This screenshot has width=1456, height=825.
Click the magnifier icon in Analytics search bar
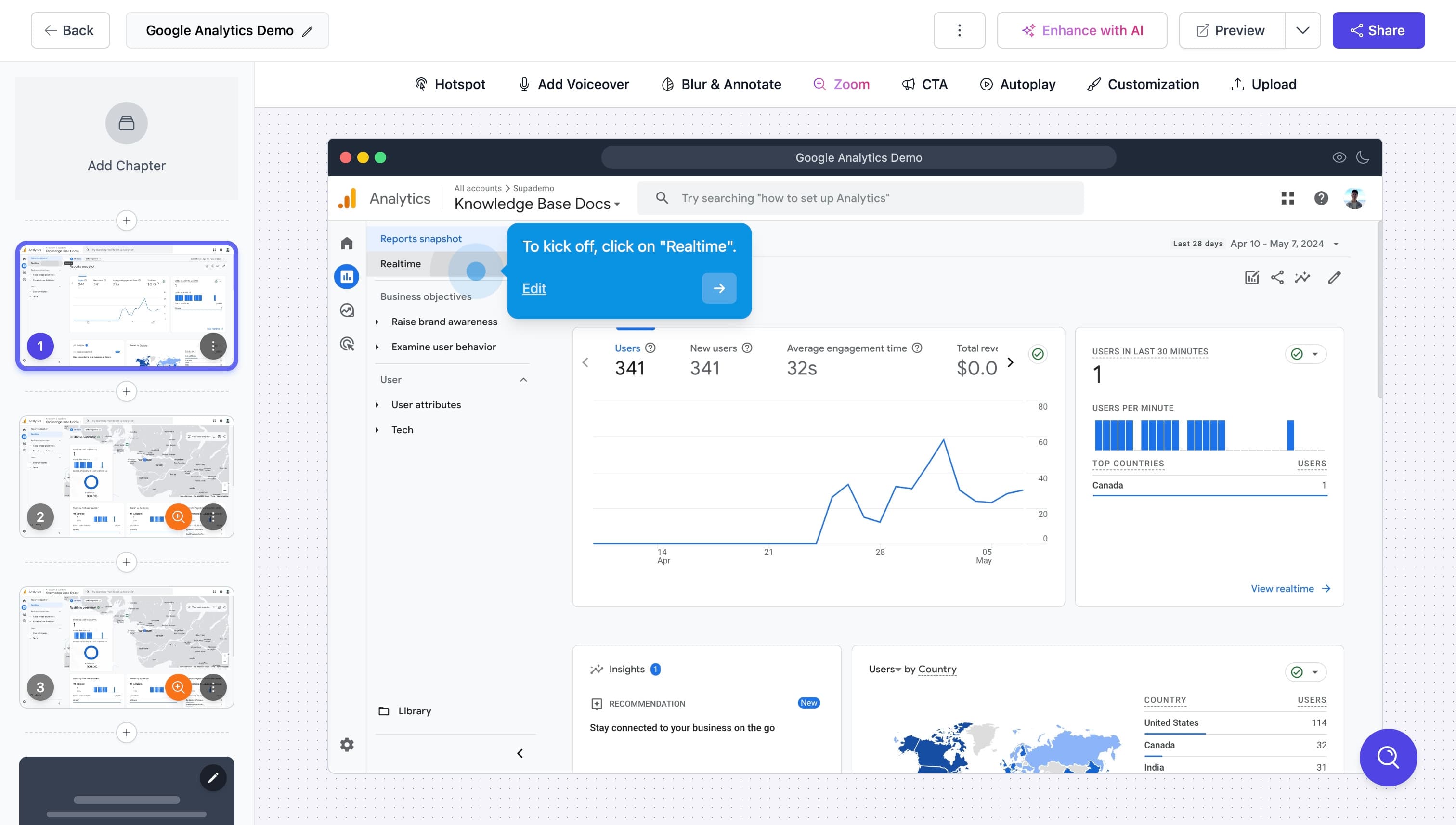point(662,198)
